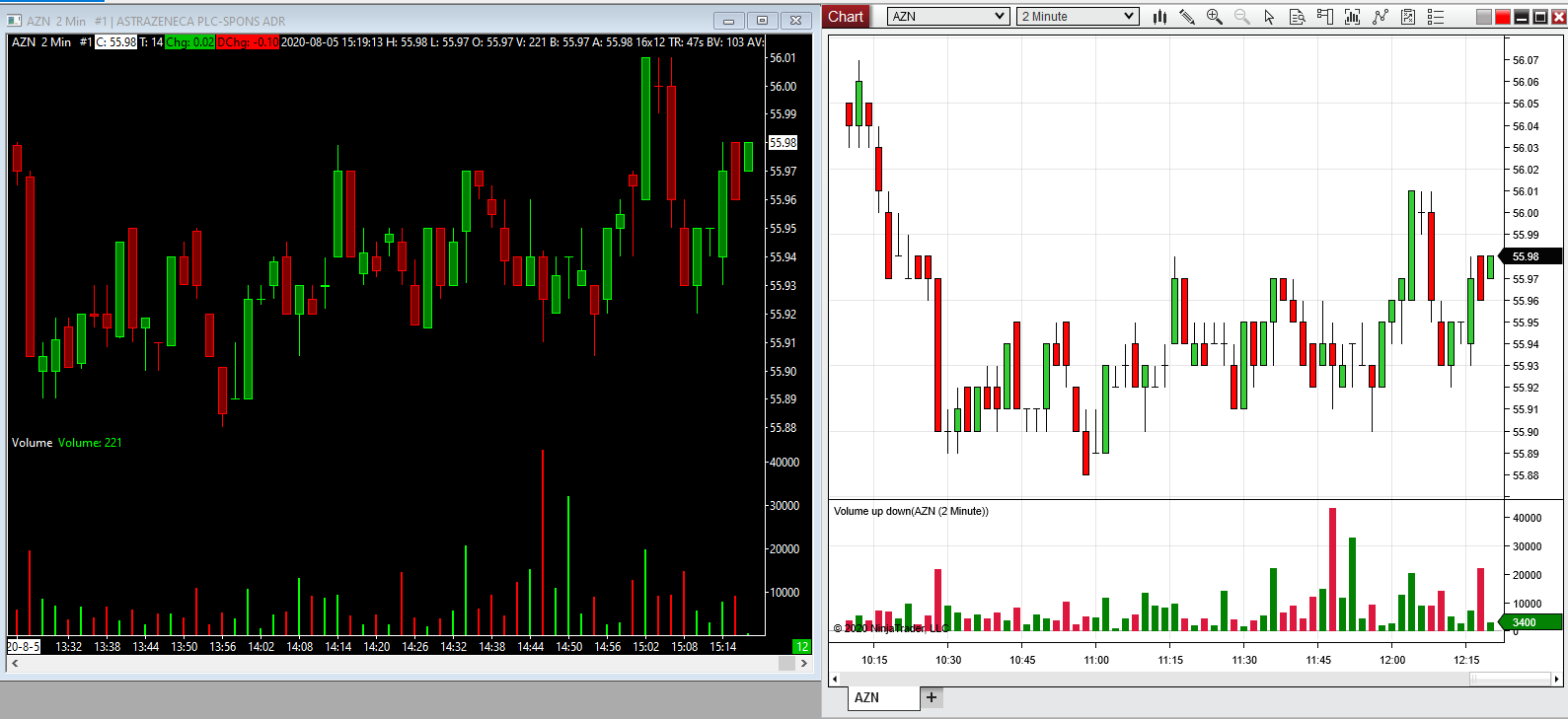Click the scrollbar thumb of left chart
This screenshot has width=1568, height=719.
tap(786, 664)
